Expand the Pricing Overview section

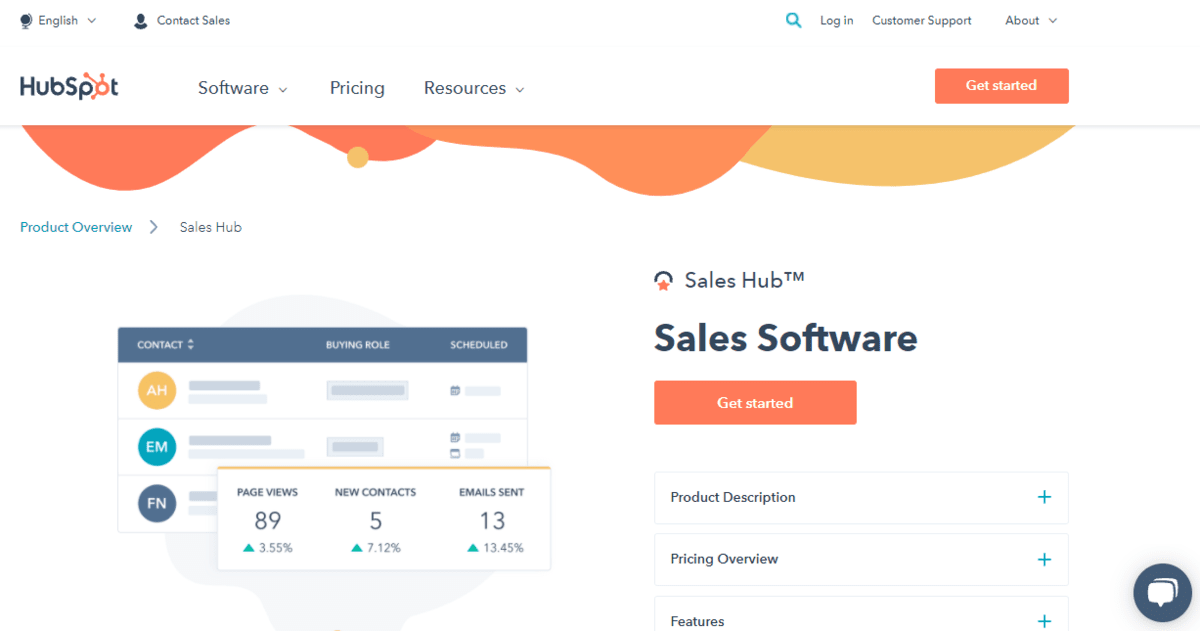click(861, 559)
